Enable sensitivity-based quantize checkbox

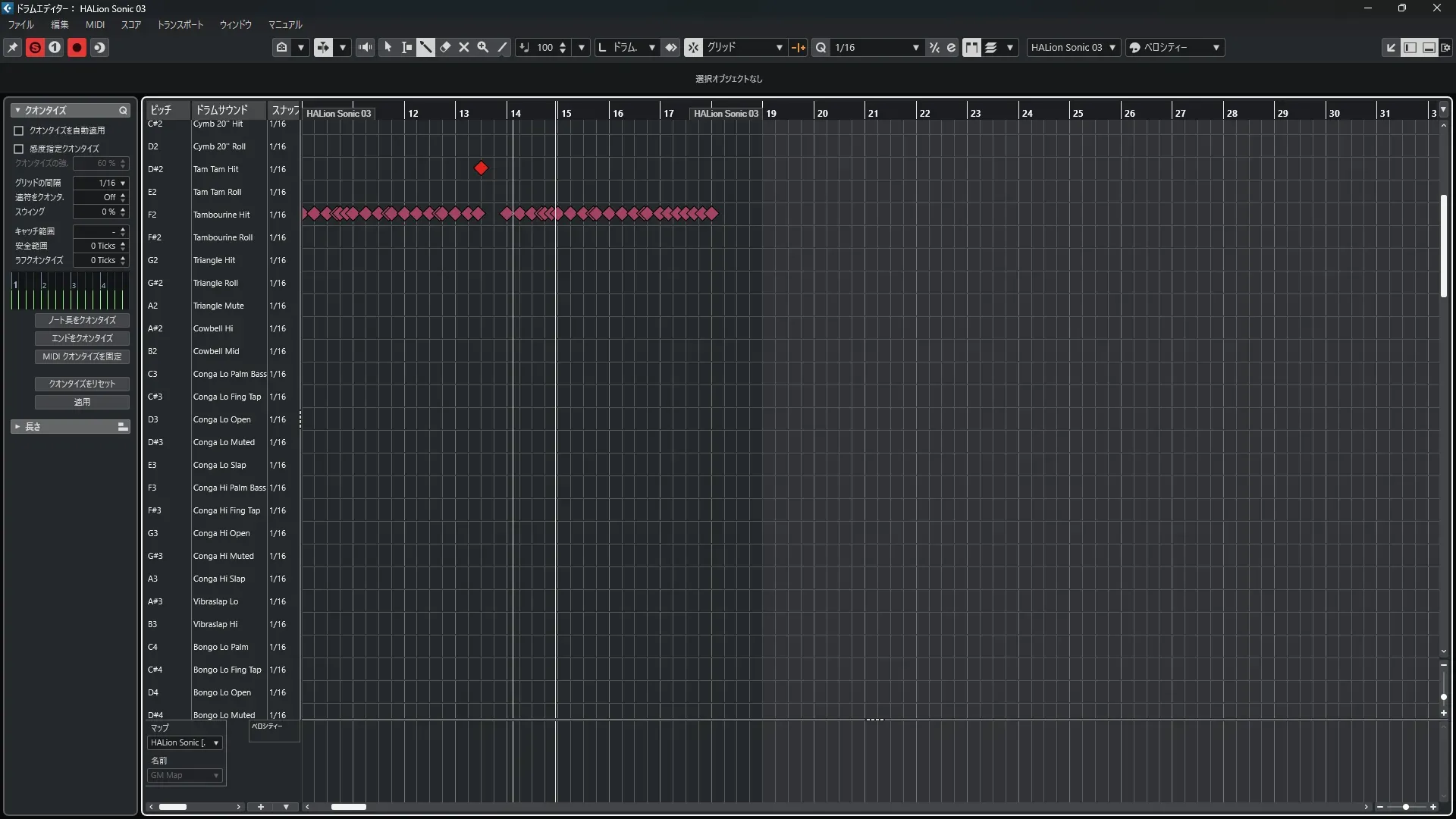click(x=19, y=149)
